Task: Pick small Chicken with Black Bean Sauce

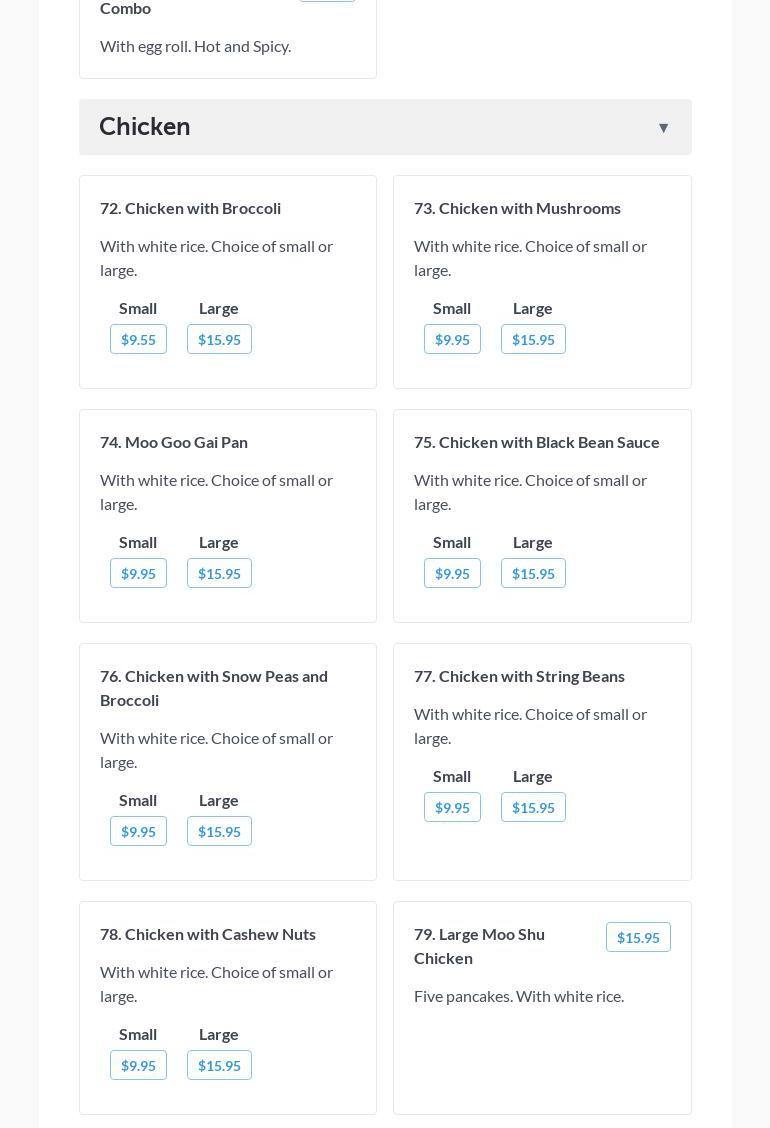Action: (452, 573)
